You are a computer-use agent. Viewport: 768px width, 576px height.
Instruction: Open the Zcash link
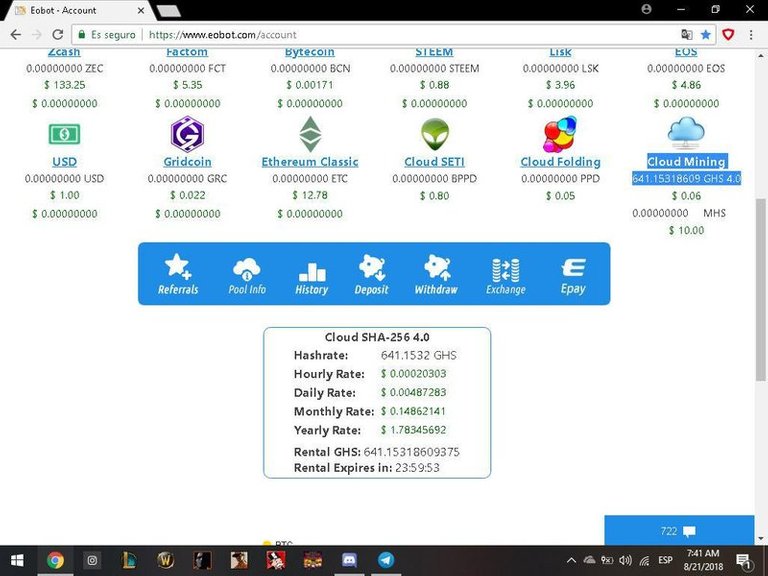(x=64, y=52)
